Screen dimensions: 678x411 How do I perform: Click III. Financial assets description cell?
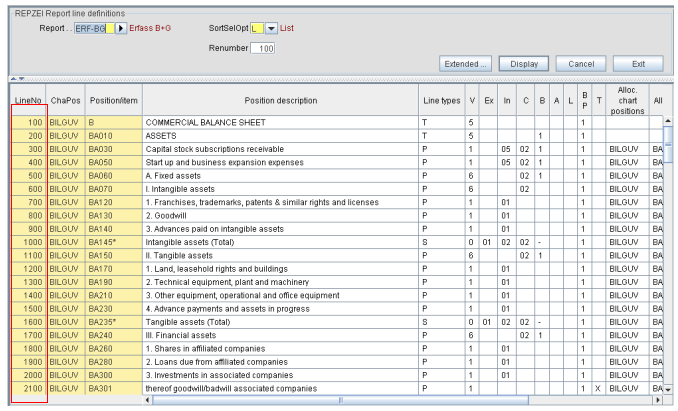point(281,335)
